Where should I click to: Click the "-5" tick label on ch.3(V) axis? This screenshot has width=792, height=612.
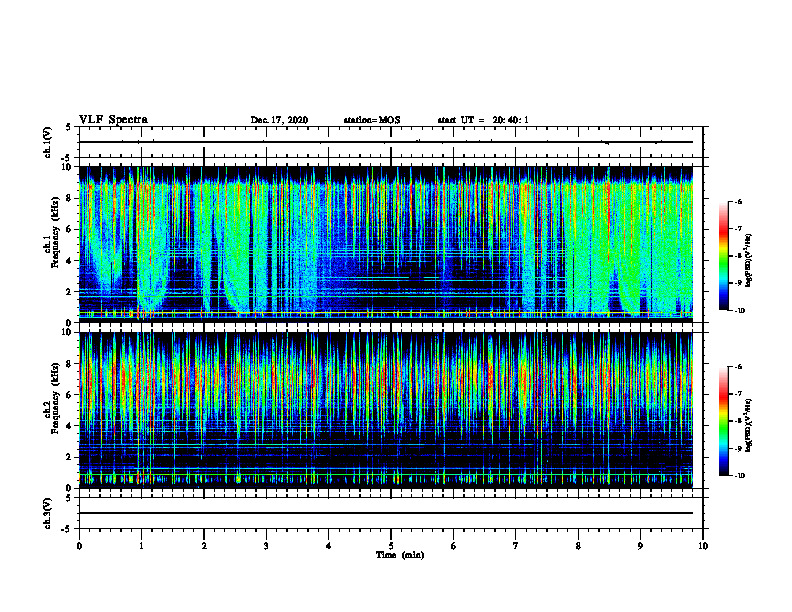pyautogui.click(x=68, y=529)
